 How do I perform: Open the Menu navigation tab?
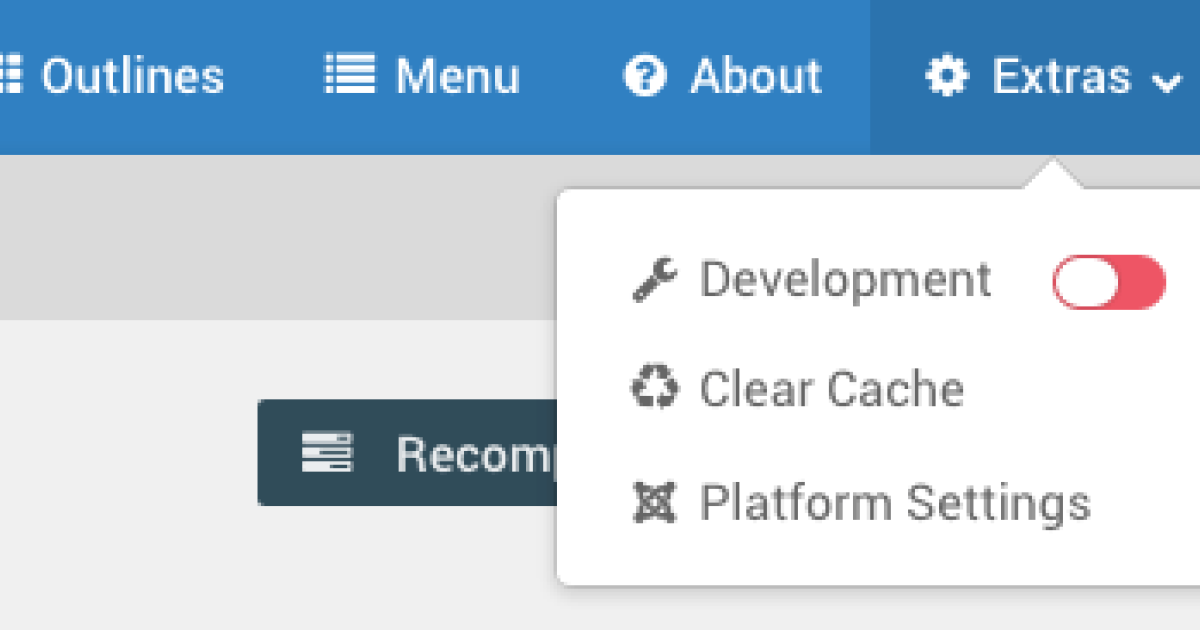coord(457,76)
